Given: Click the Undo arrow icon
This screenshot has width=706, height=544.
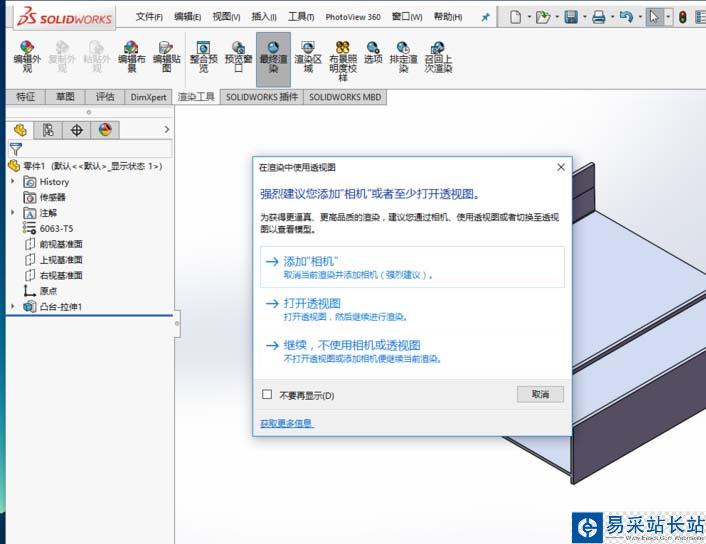Looking at the screenshot, I should click(626, 18).
